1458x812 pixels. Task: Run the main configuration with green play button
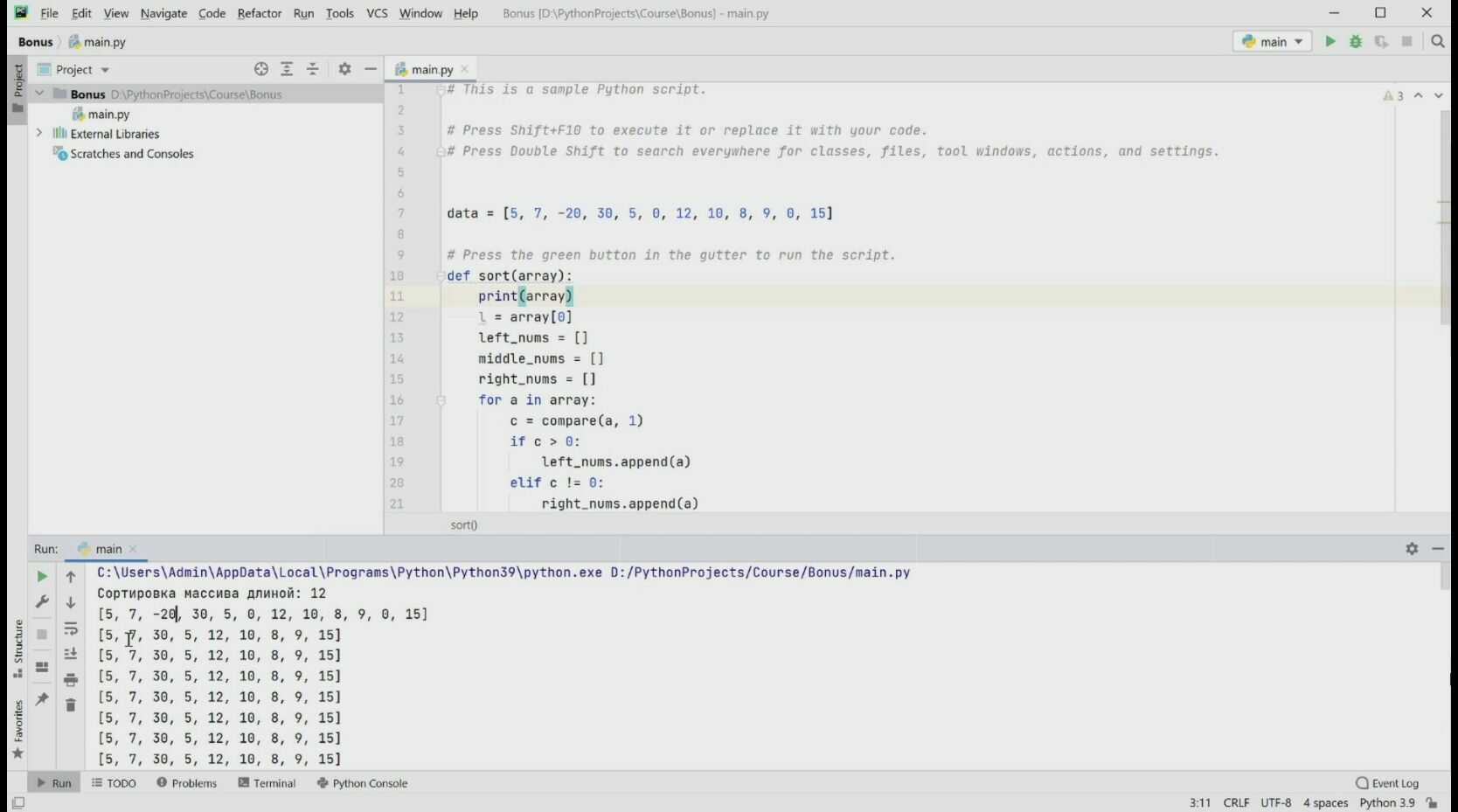coord(1330,41)
